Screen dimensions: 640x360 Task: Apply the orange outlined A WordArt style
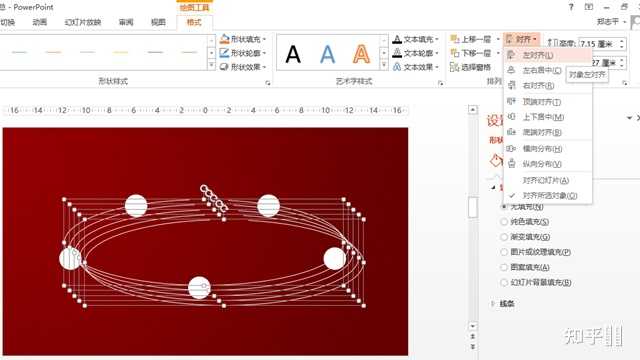pos(361,54)
